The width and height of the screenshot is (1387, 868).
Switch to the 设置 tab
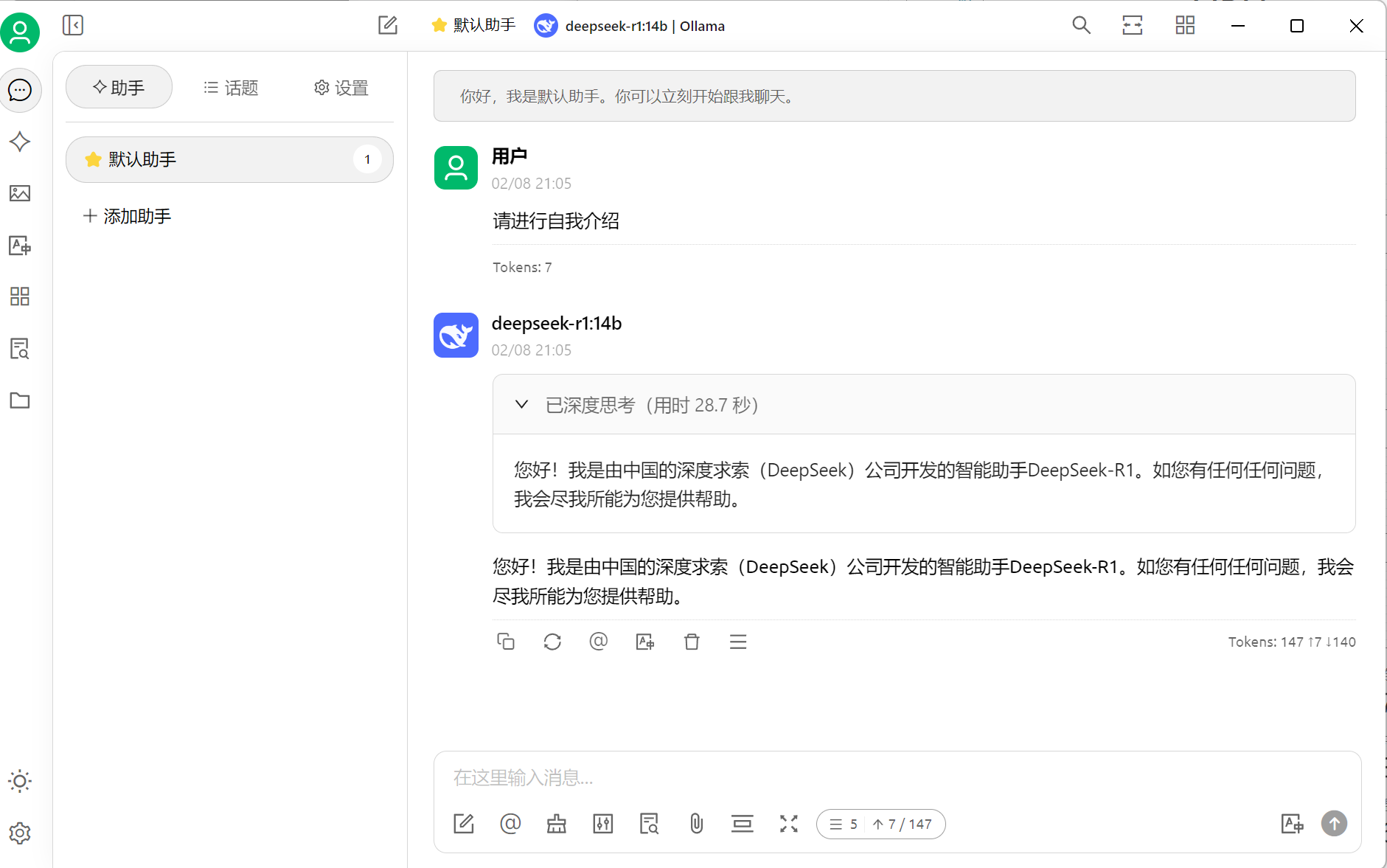tap(341, 87)
